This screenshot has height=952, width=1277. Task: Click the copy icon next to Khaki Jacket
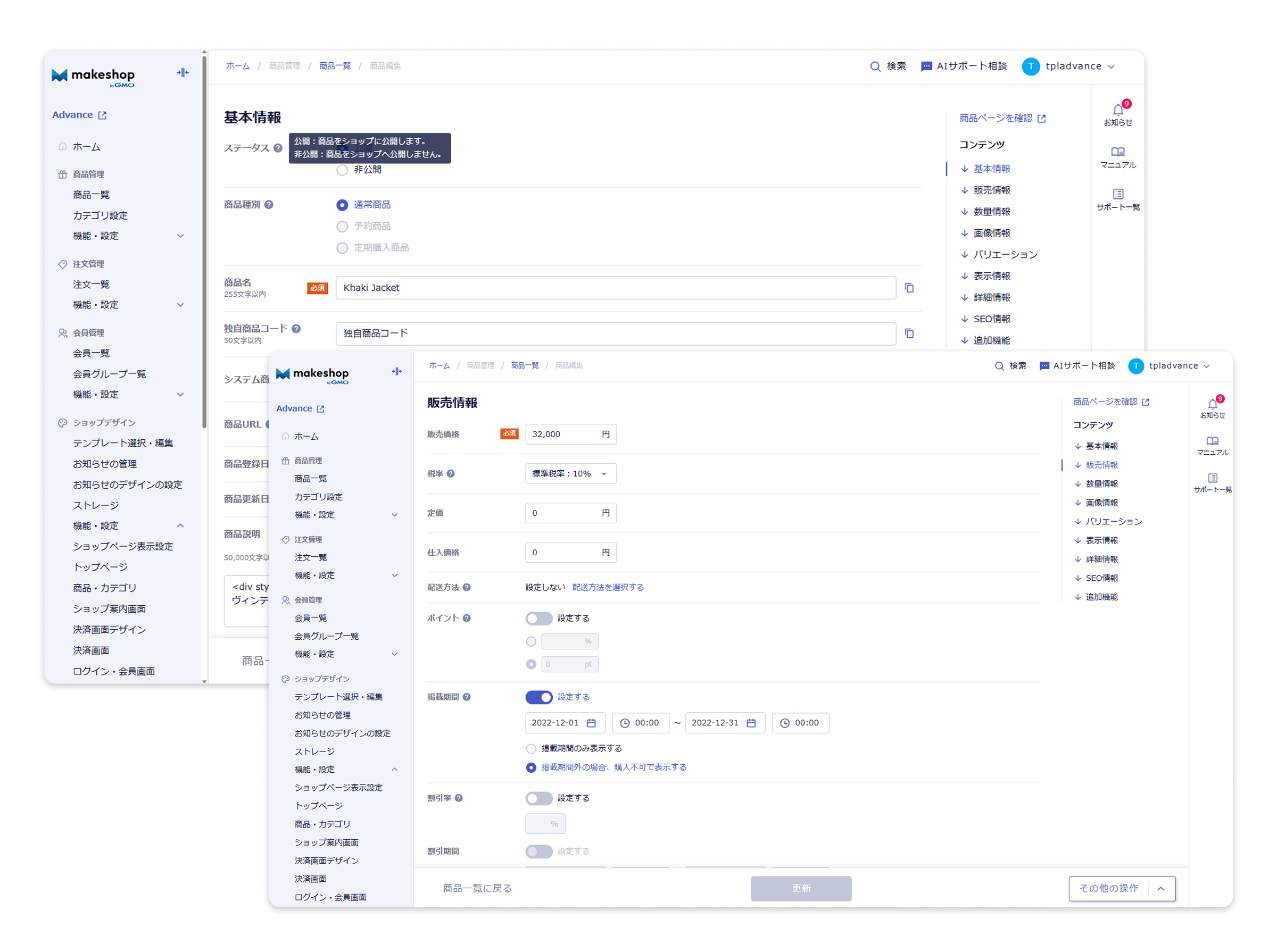pos(909,288)
